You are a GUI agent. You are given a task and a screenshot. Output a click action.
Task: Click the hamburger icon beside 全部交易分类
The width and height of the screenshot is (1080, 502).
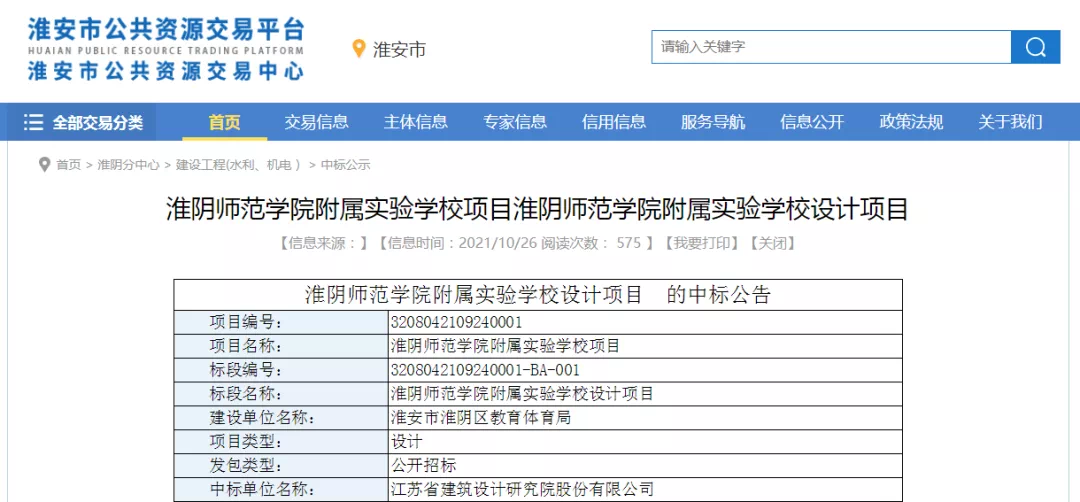tap(33, 123)
